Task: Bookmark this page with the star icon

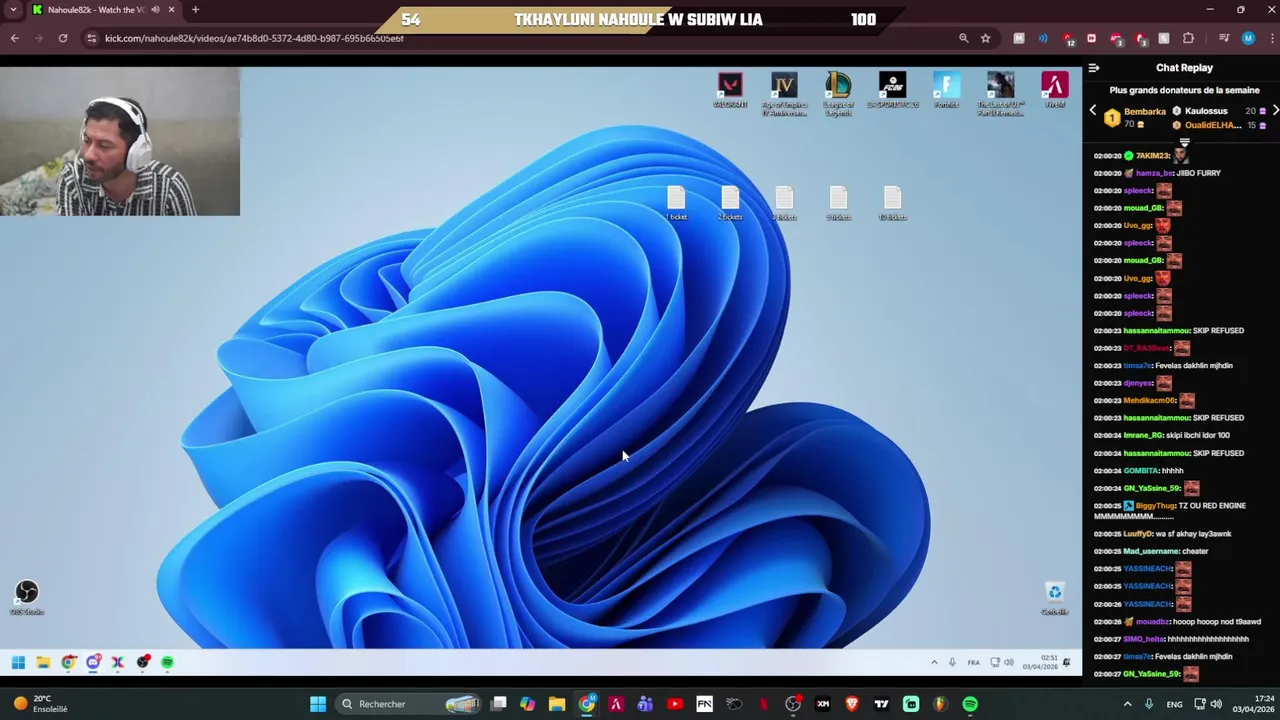Action: 985,38
